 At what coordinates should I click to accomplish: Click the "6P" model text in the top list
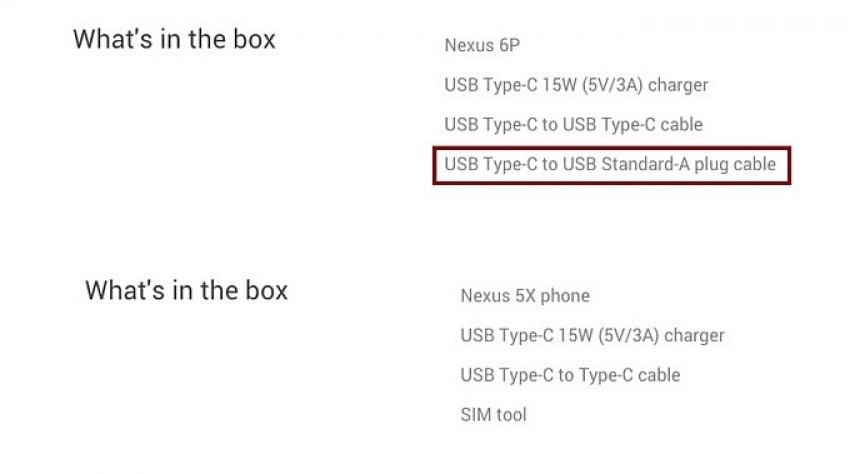coord(509,45)
